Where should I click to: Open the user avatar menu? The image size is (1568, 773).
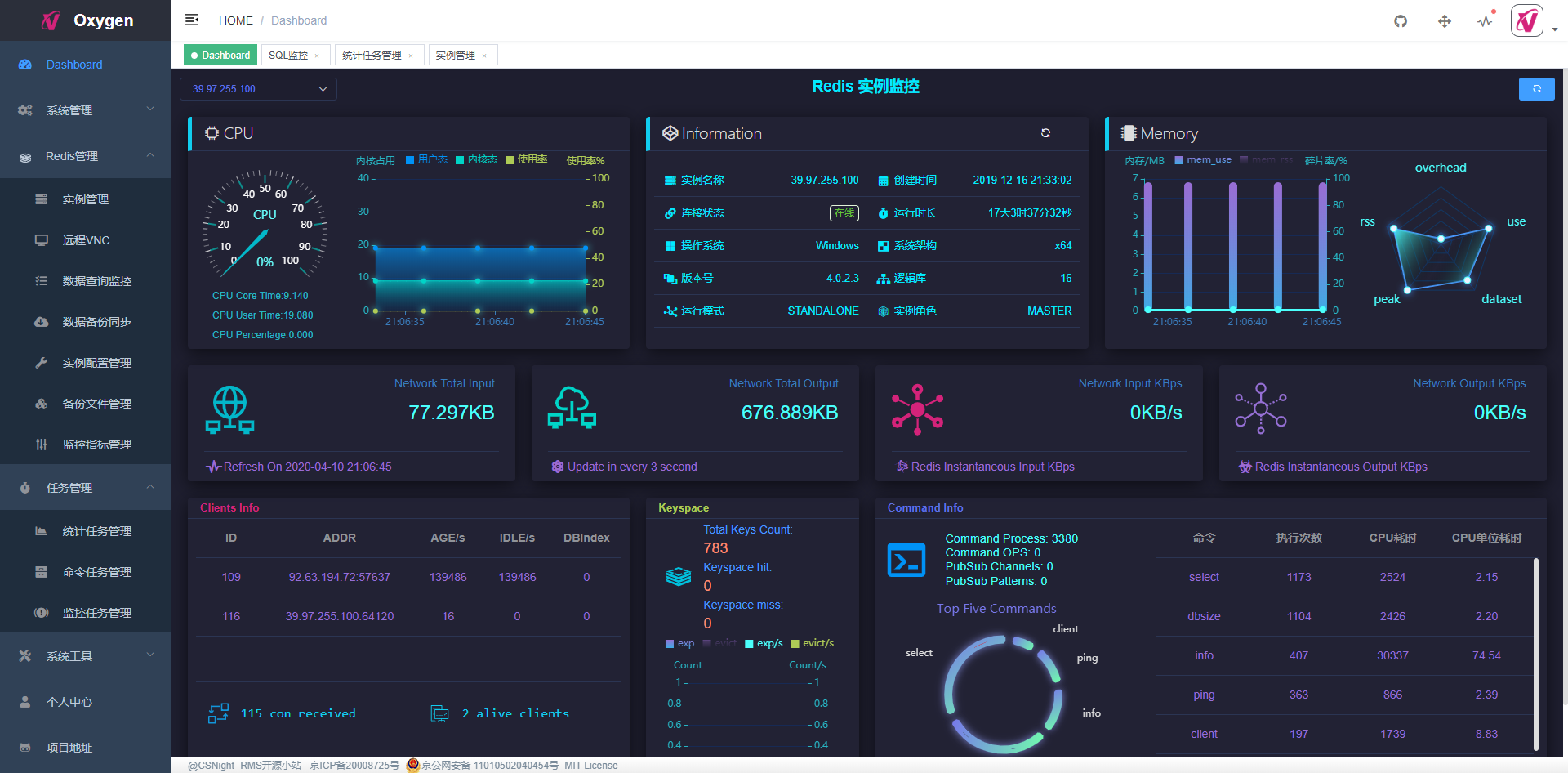(x=1527, y=20)
